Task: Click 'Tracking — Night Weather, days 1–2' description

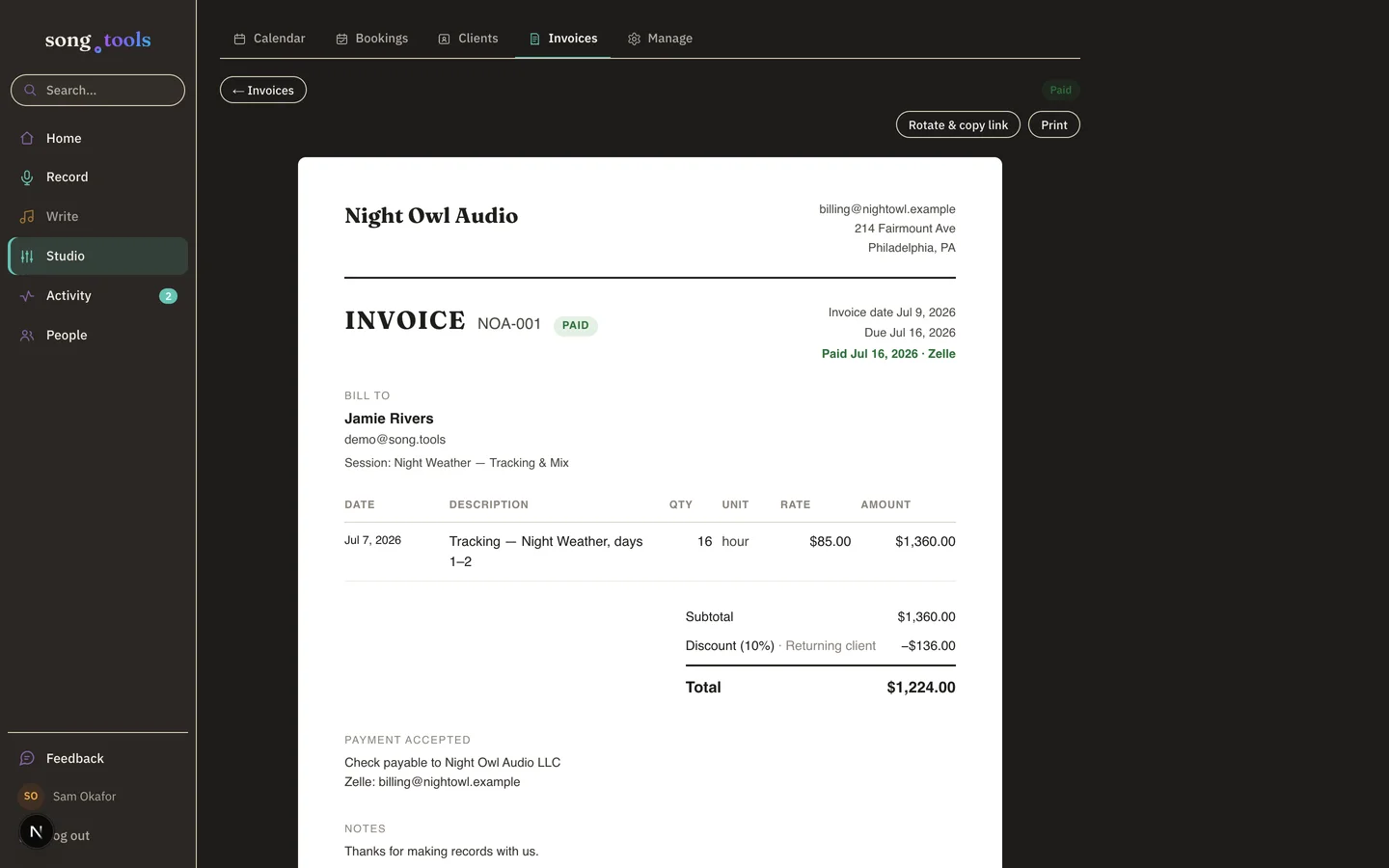Action: [546, 552]
